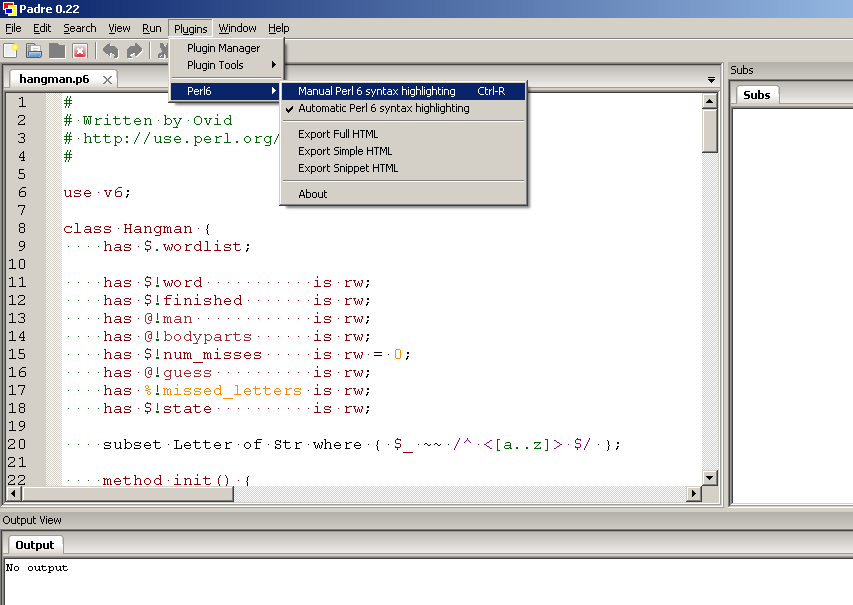The height and width of the screenshot is (605, 853).
Task: Open Plugin Manager from the Plugins menu
Action: click(223, 48)
